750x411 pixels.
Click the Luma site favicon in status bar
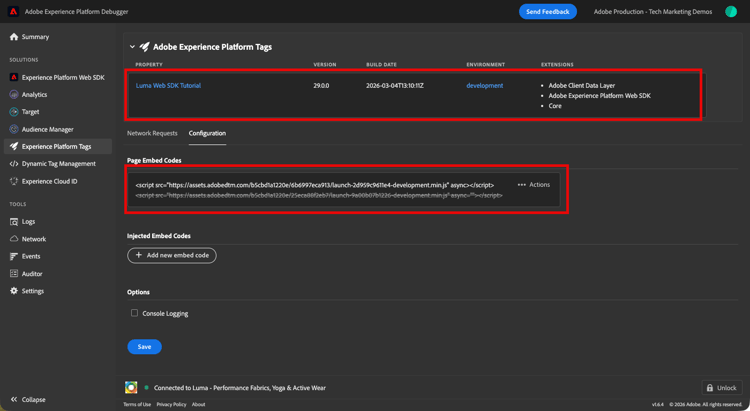click(x=131, y=388)
